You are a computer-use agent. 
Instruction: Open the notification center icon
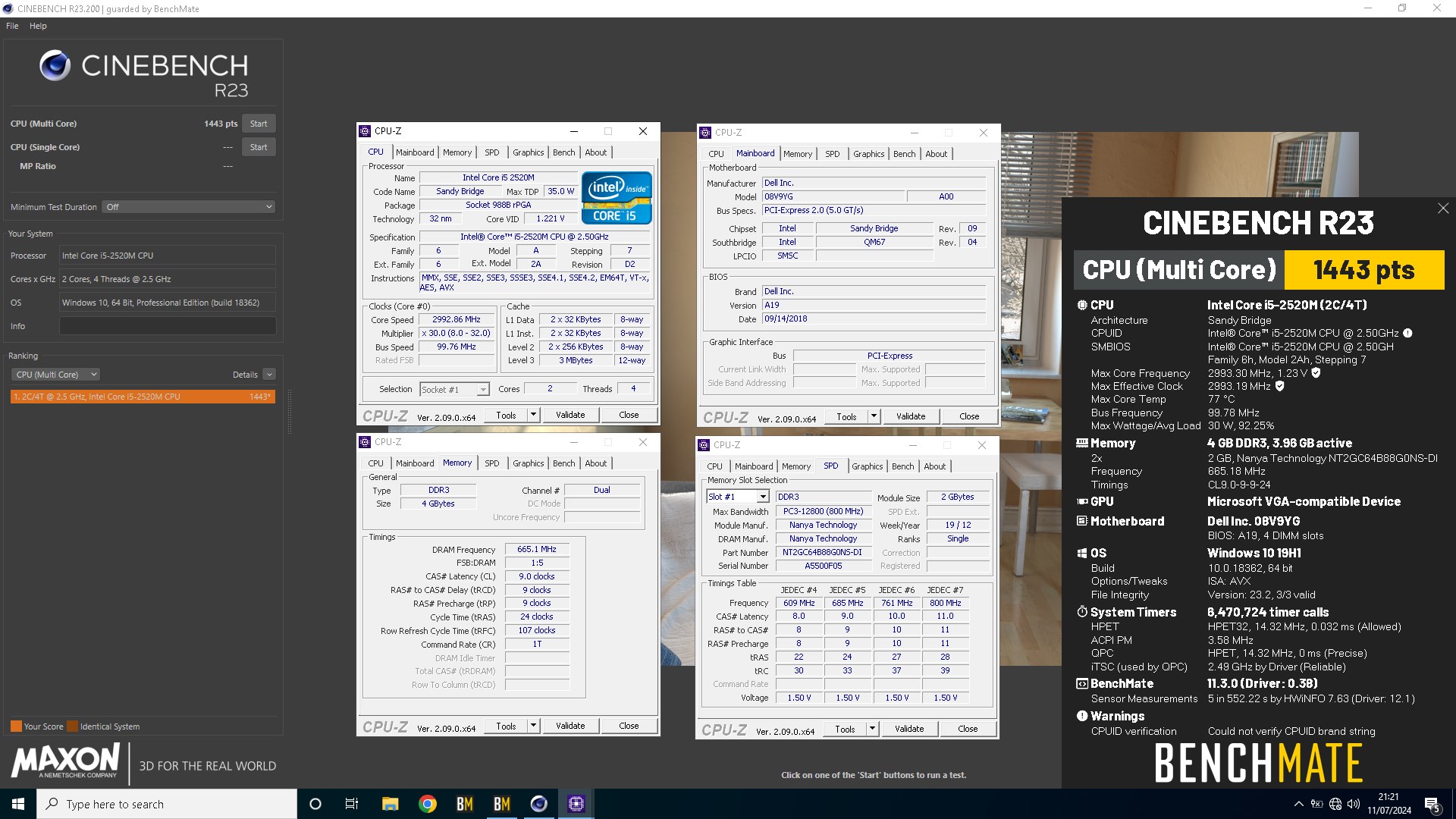(1432, 804)
